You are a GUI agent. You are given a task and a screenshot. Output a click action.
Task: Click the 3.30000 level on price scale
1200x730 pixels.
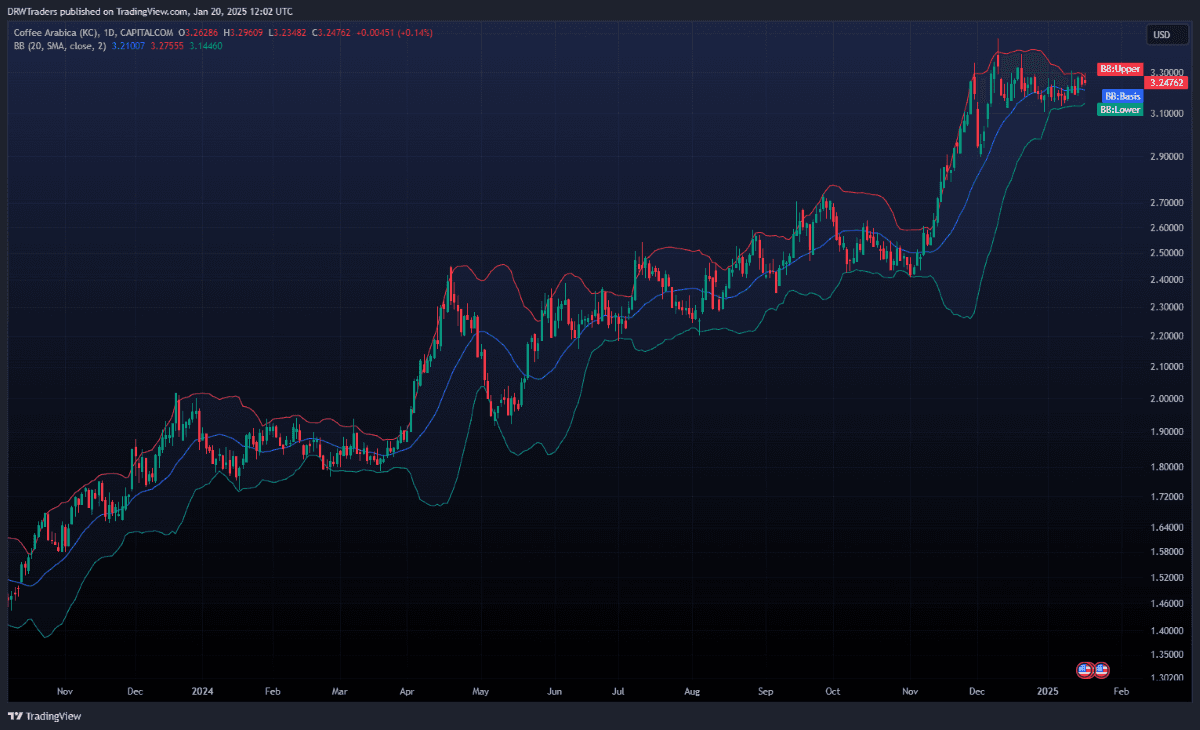pyautogui.click(x=1165, y=72)
